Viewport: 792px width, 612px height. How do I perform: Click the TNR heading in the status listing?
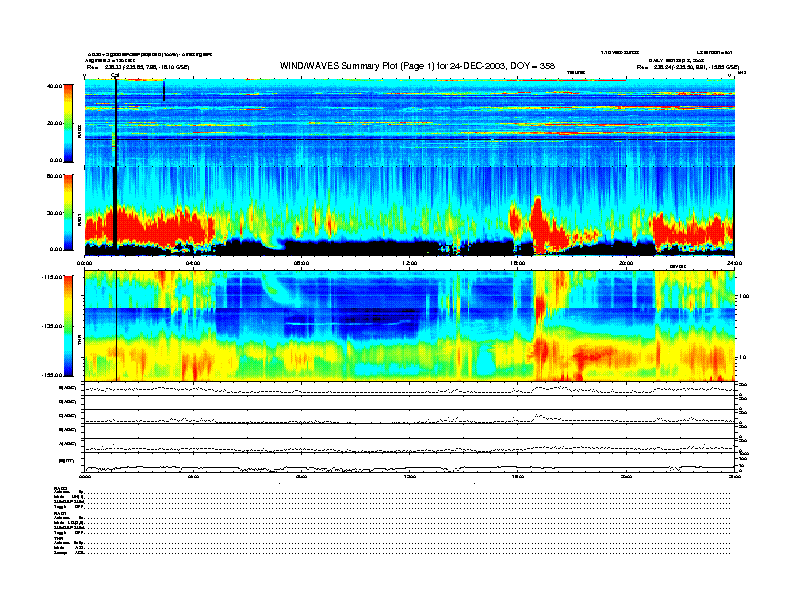(x=58, y=539)
